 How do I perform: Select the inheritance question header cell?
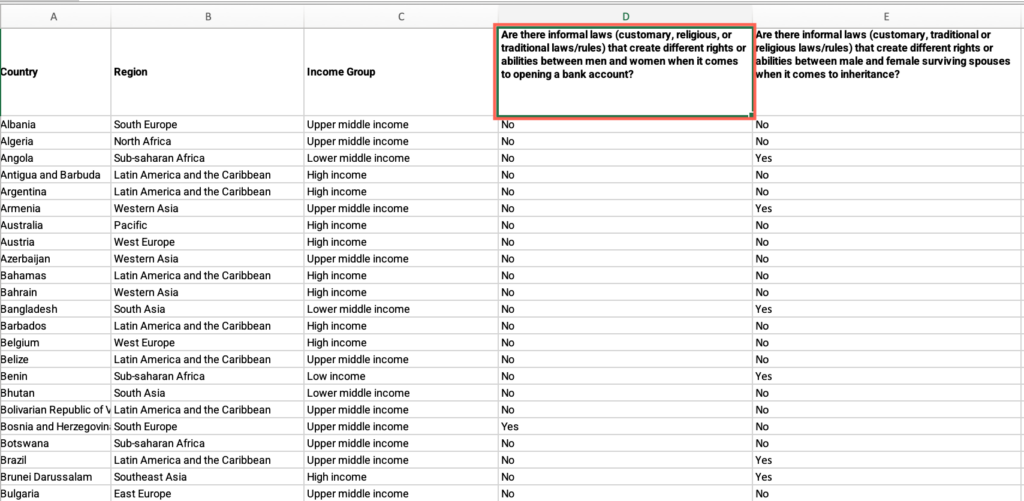point(888,72)
